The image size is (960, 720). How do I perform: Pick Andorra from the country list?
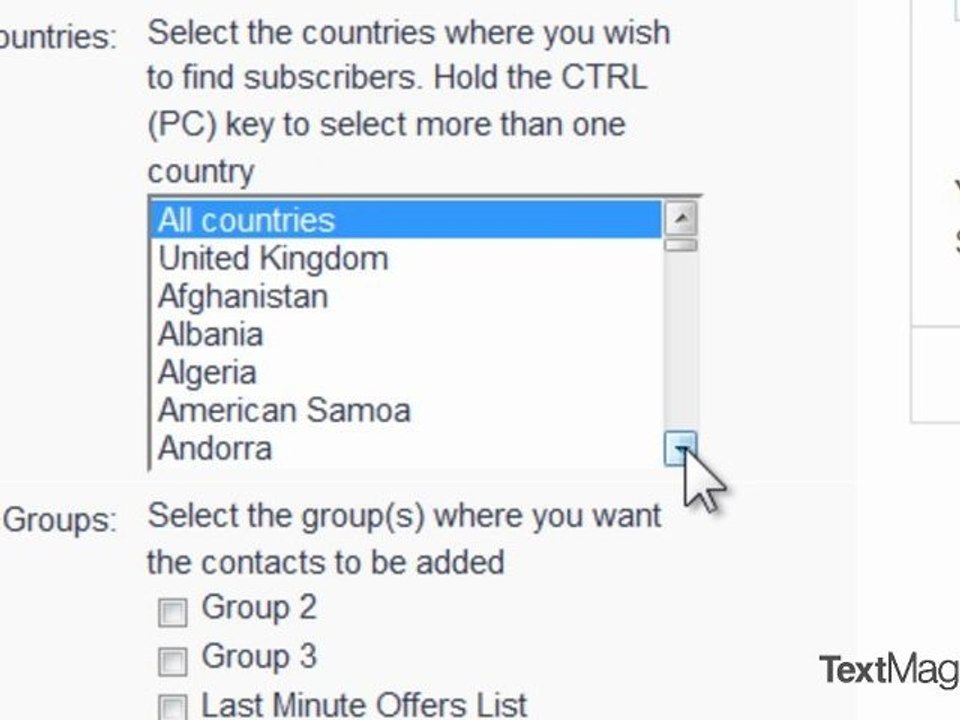pos(215,448)
